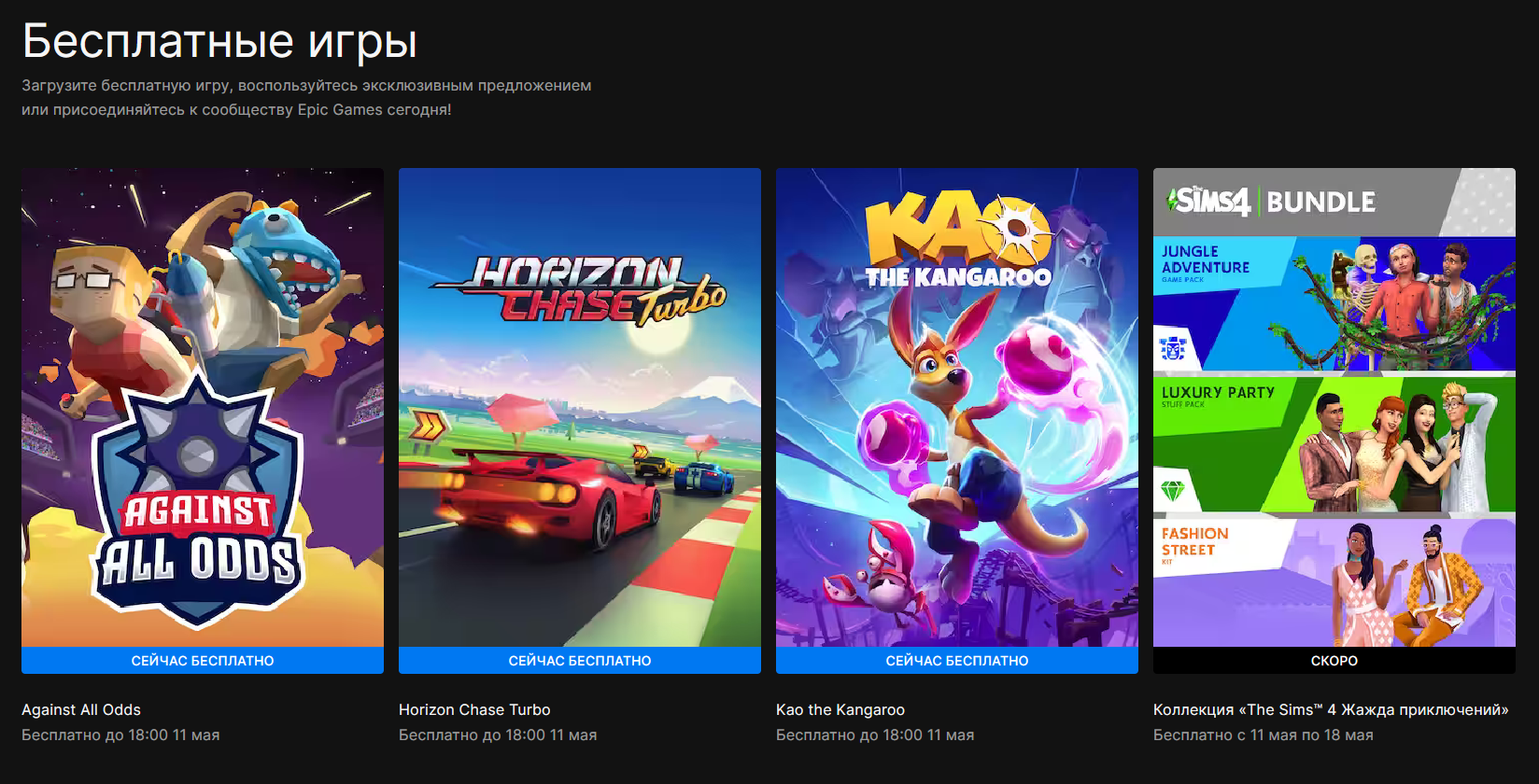Open the Kao the Kangaroo title link
Screen dimensions: 1539x784
point(840,709)
